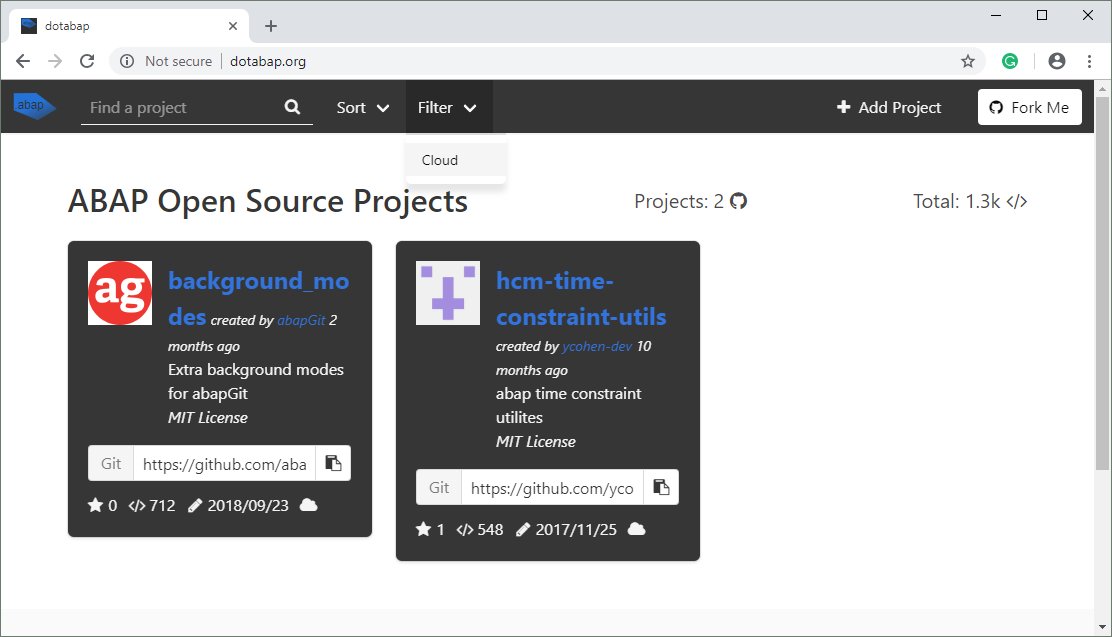The image size is (1112, 637).
Task: Click the browser back arrow
Action: [23, 61]
